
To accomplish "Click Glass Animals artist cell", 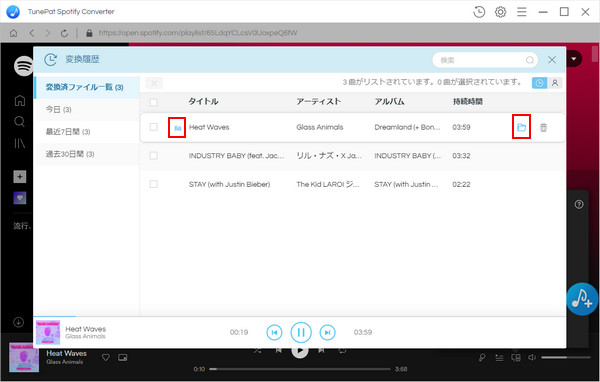I will 320,127.
